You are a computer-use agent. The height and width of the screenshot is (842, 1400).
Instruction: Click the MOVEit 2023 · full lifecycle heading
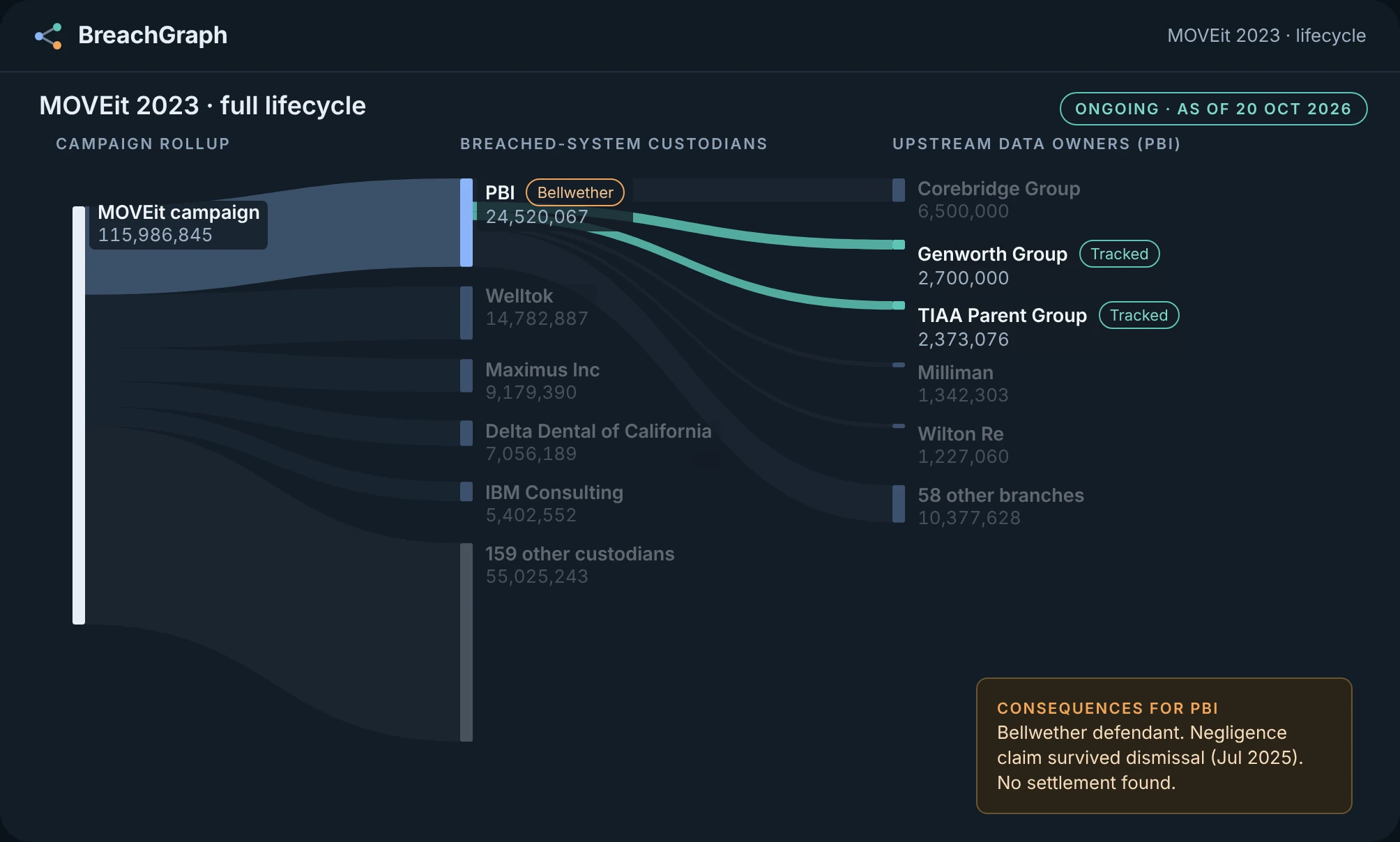pos(202,106)
